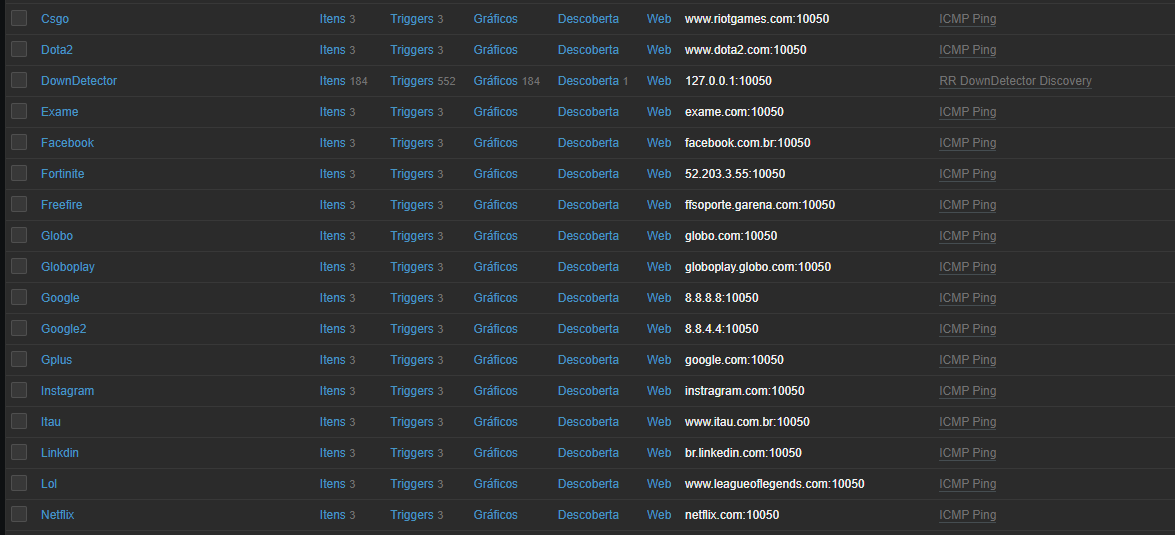This screenshot has height=535, width=1175.
Task: Select the text www.itau.com.br:10050
Action: (x=747, y=422)
